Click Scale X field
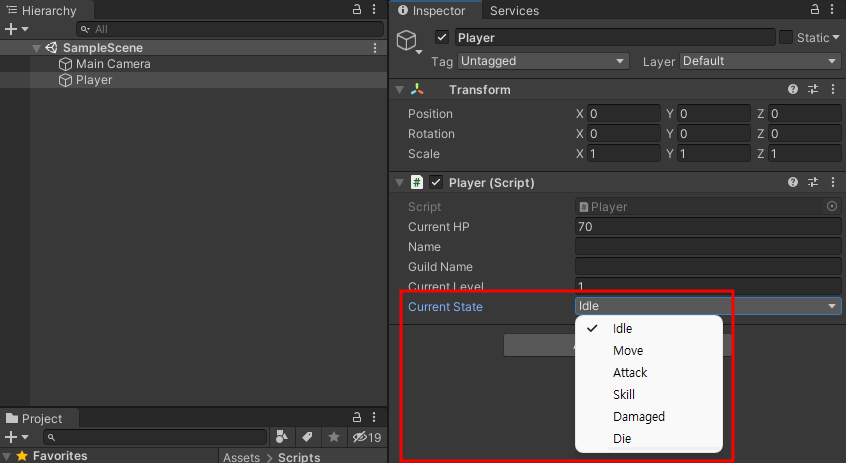Screen dimensions: 846x463 624,154
